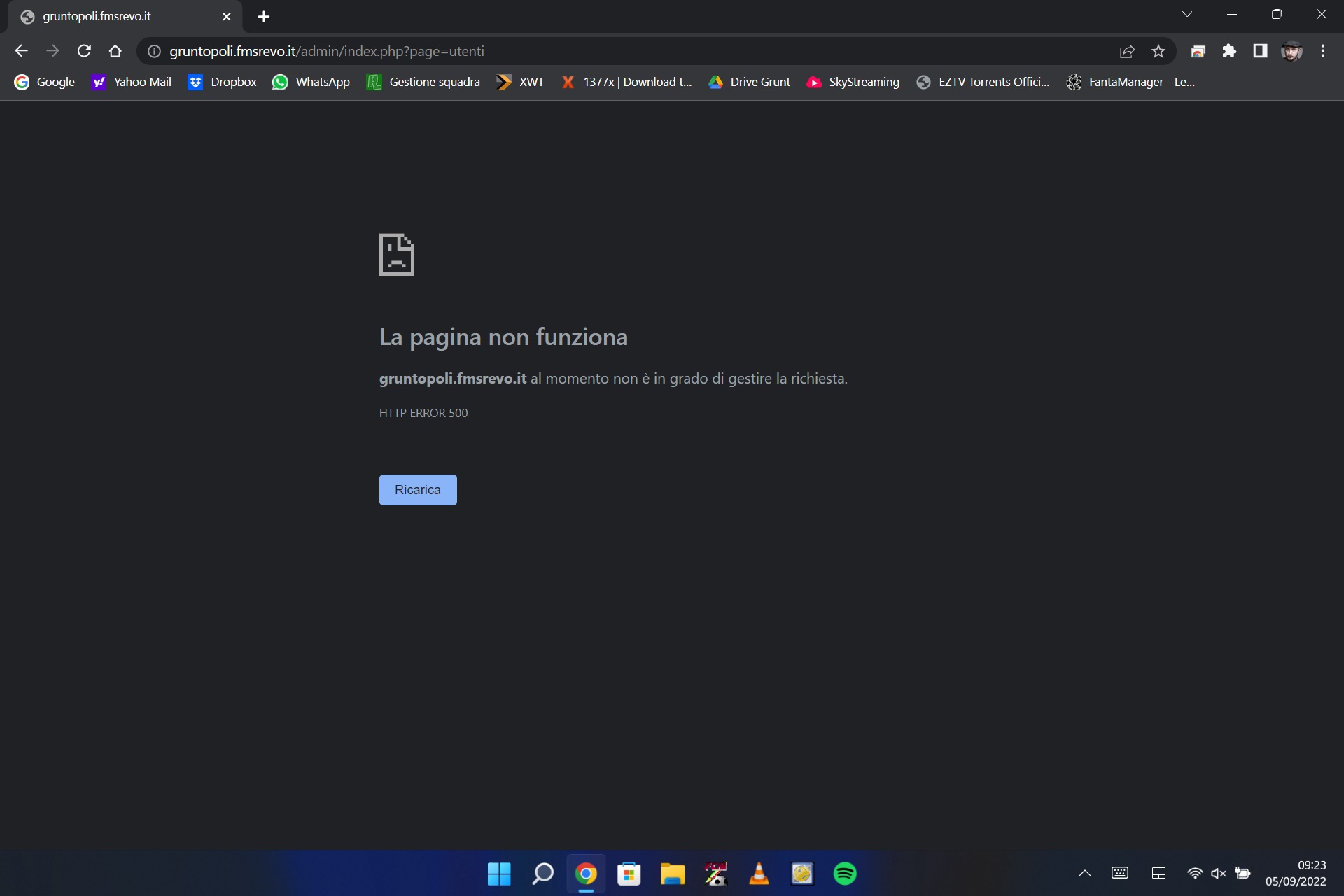Show hidden system tray icons
This screenshot has width=1344, height=896.
click(x=1085, y=873)
